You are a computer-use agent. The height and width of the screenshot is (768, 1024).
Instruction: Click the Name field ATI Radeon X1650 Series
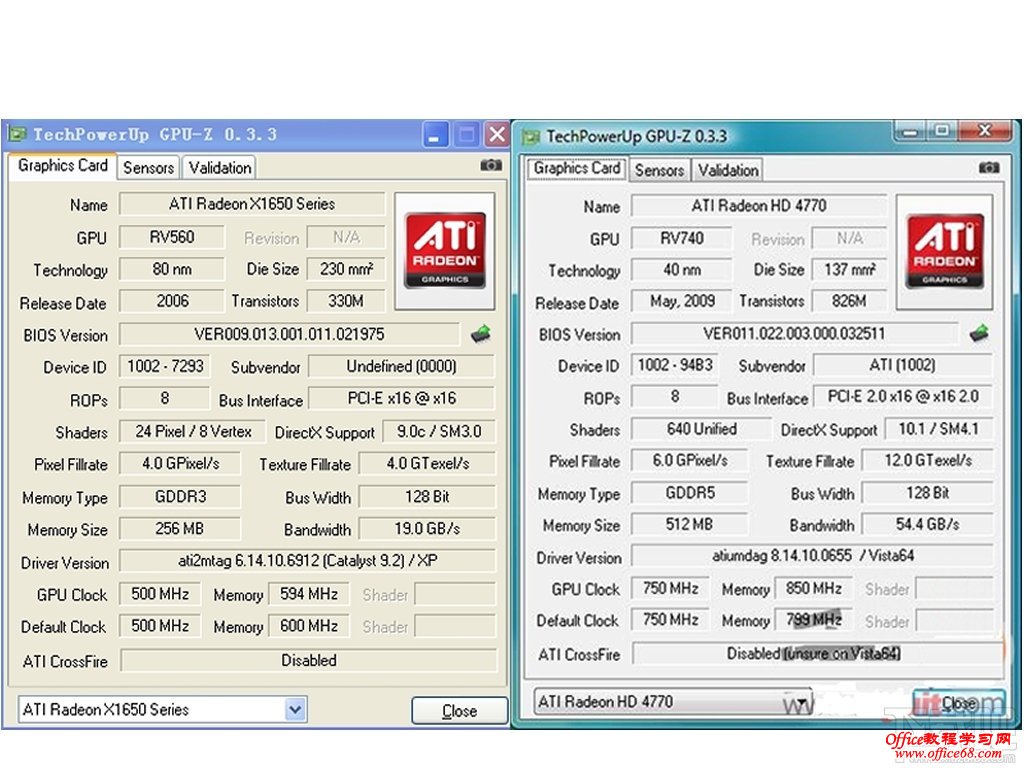[251, 204]
